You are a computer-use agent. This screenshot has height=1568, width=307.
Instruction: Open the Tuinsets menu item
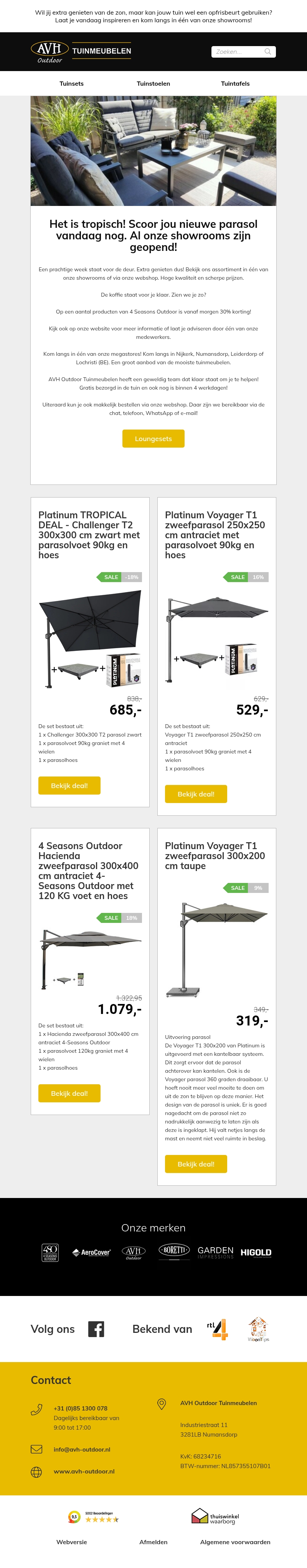[x=72, y=83]
